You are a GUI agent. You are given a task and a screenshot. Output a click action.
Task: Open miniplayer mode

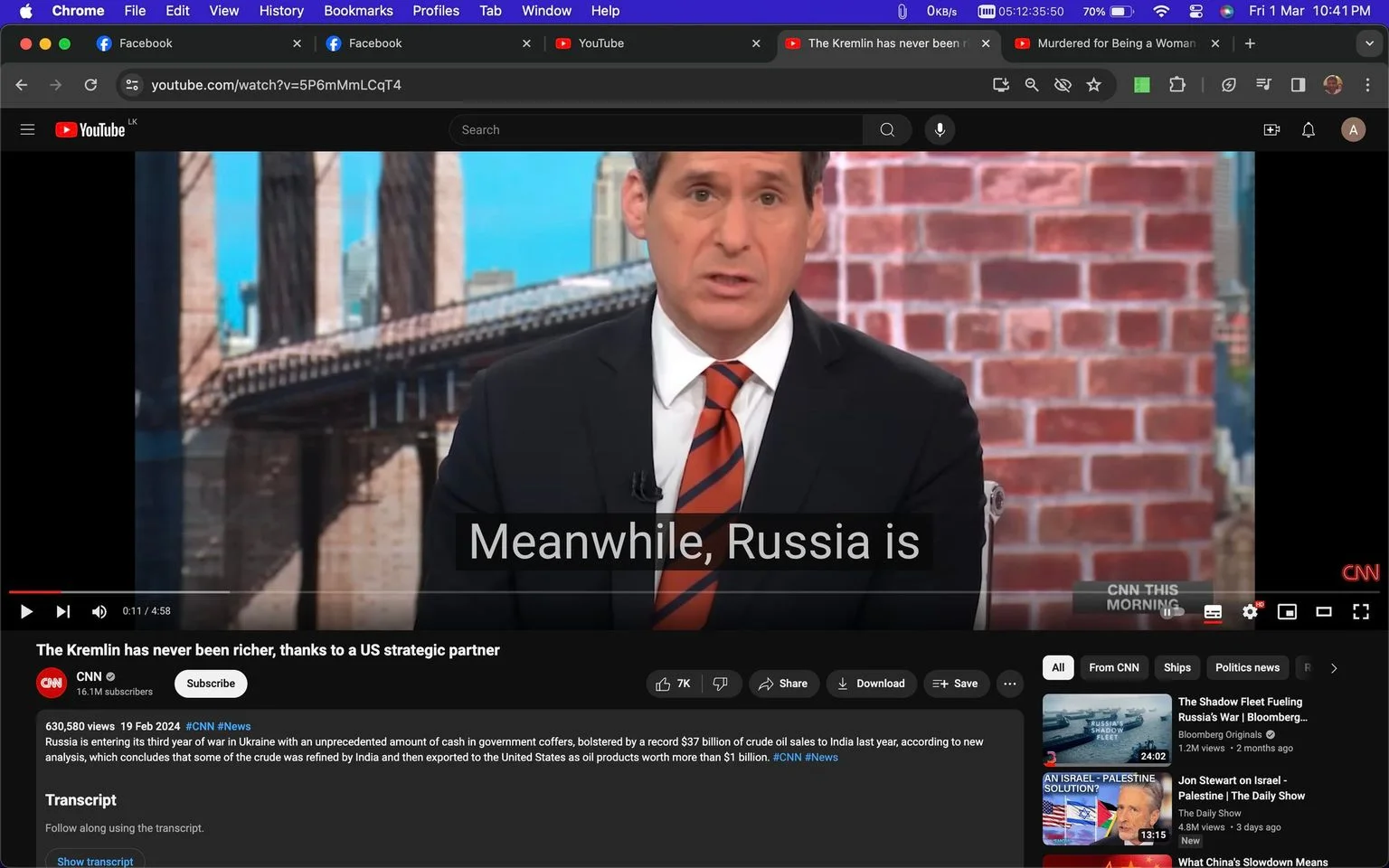click(1287, 612)
